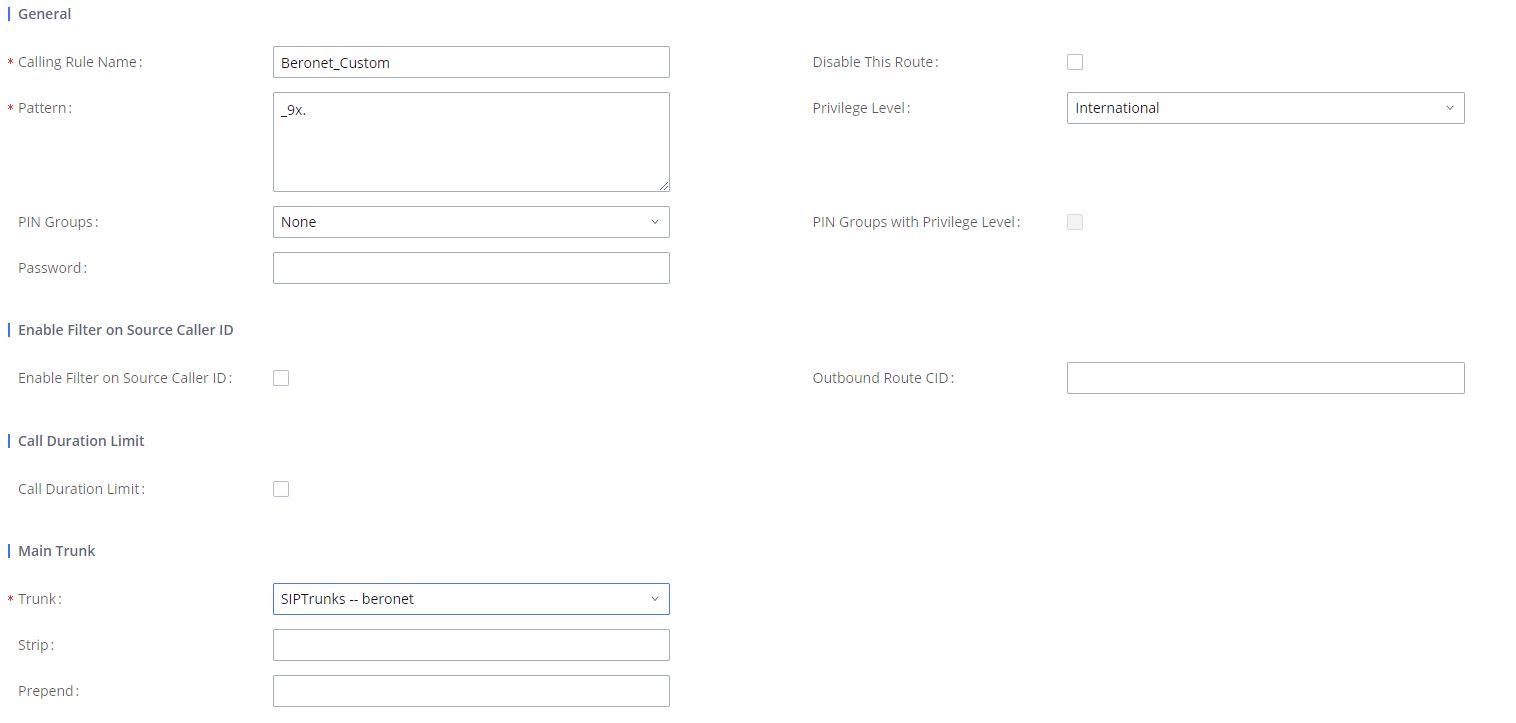Screen dimensions: 1516x723
Task: Click the General section heading
Action: coord(44,14)
